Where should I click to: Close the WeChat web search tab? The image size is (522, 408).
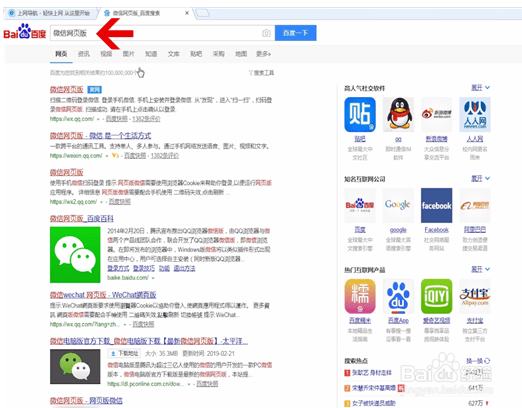pyautogui.click(x=187, y=13)
